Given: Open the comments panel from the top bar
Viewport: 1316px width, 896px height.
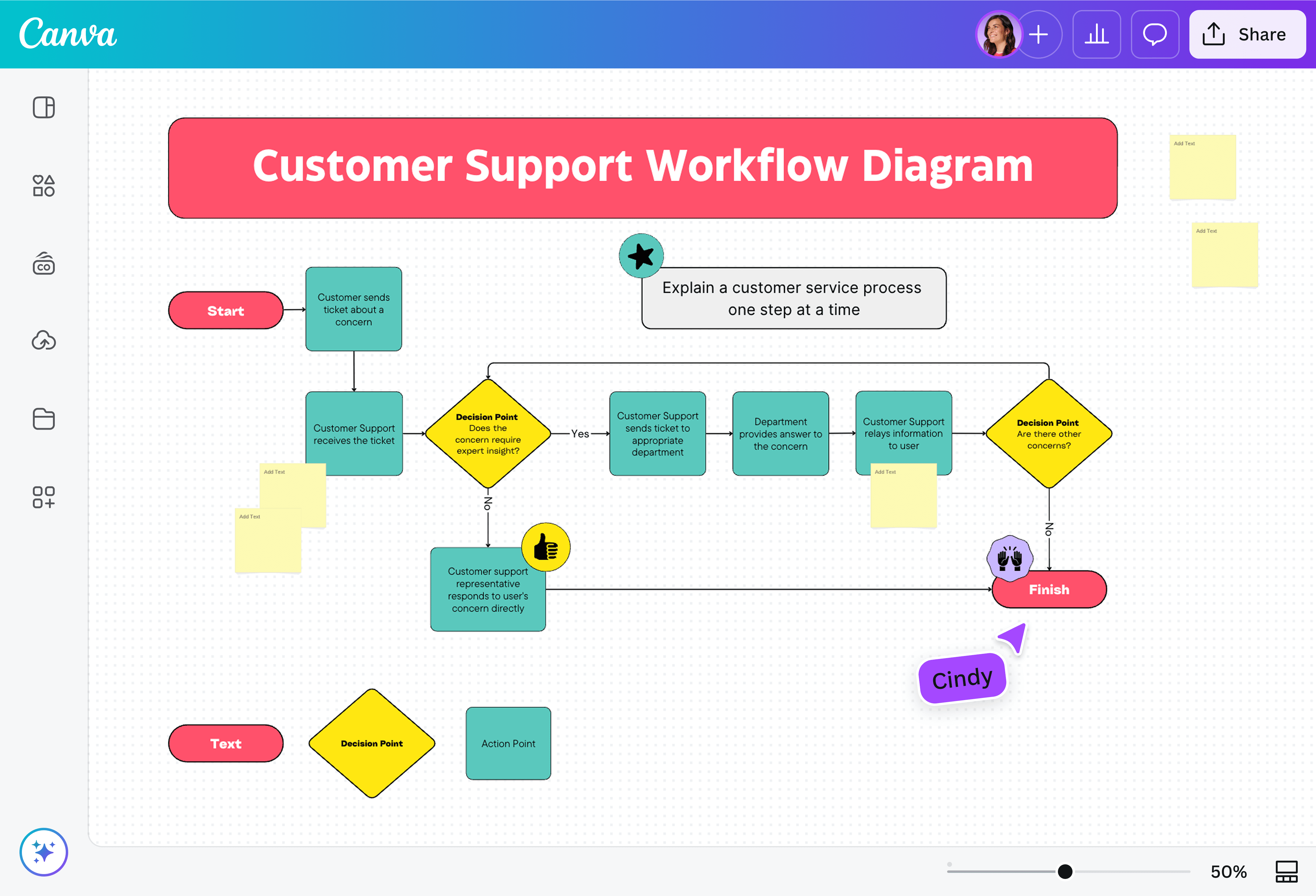Looking at the screenshot, I should pos(1155,34).
